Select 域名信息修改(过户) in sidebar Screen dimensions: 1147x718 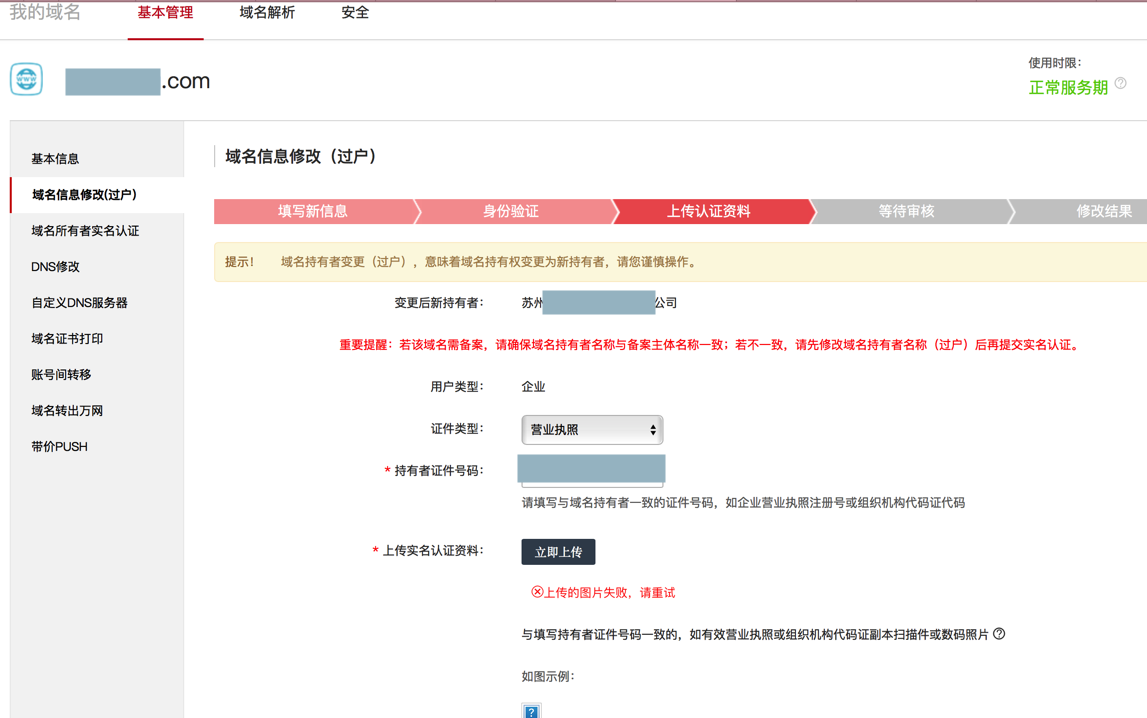point(97,194)
